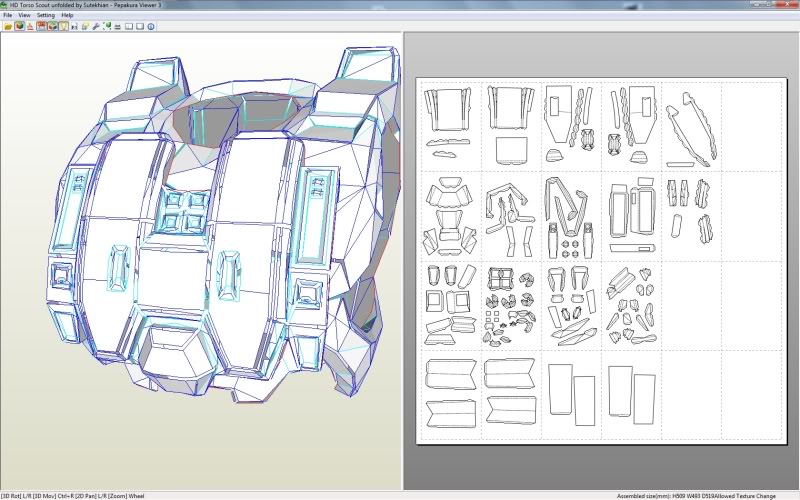Screen dimensions: 800x500
Task: Click the blue info circle icon
Action: [x=151, y=27]
